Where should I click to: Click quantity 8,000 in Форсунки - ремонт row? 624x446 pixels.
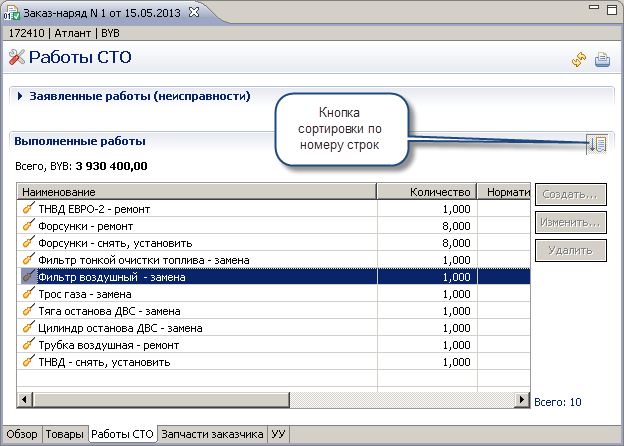[x=456, y=226]
